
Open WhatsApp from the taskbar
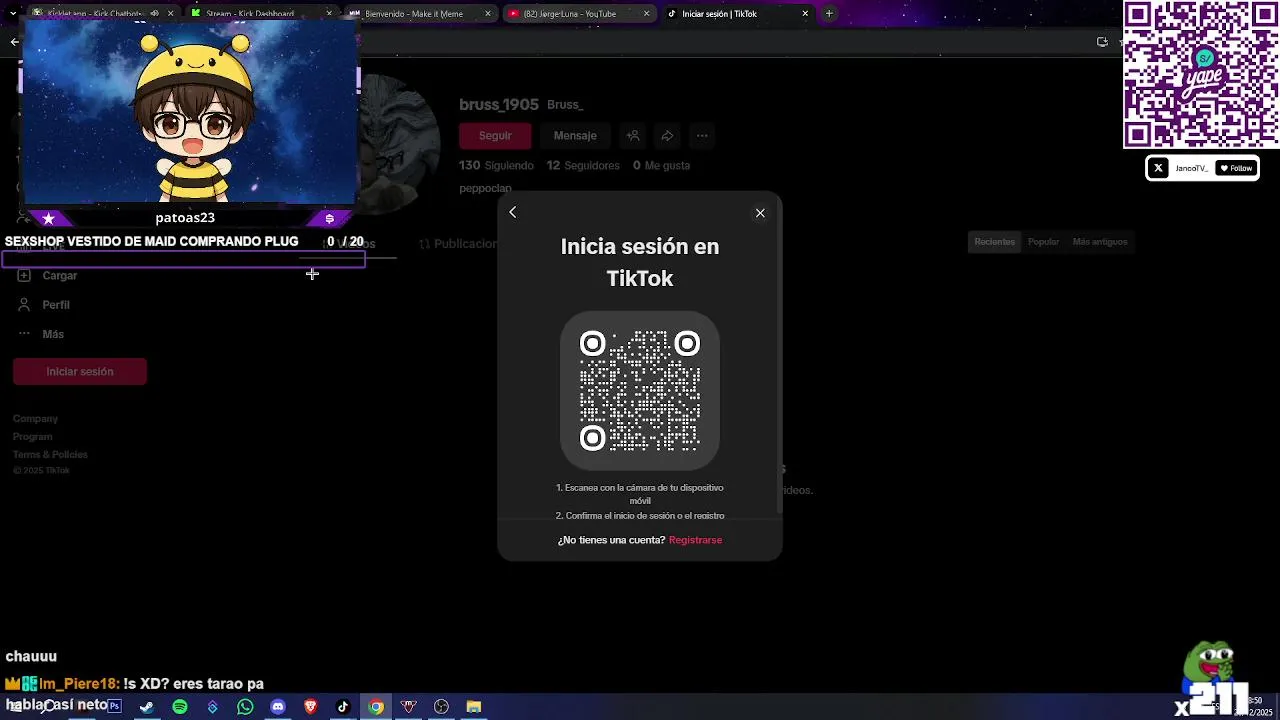point(245,707)
